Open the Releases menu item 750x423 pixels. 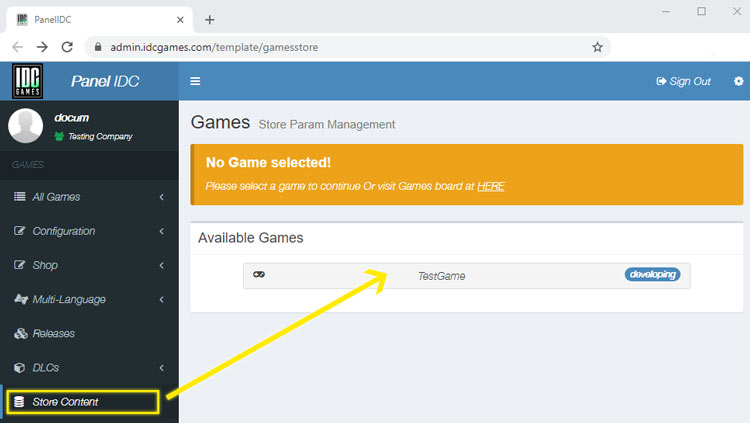[89, 334]
